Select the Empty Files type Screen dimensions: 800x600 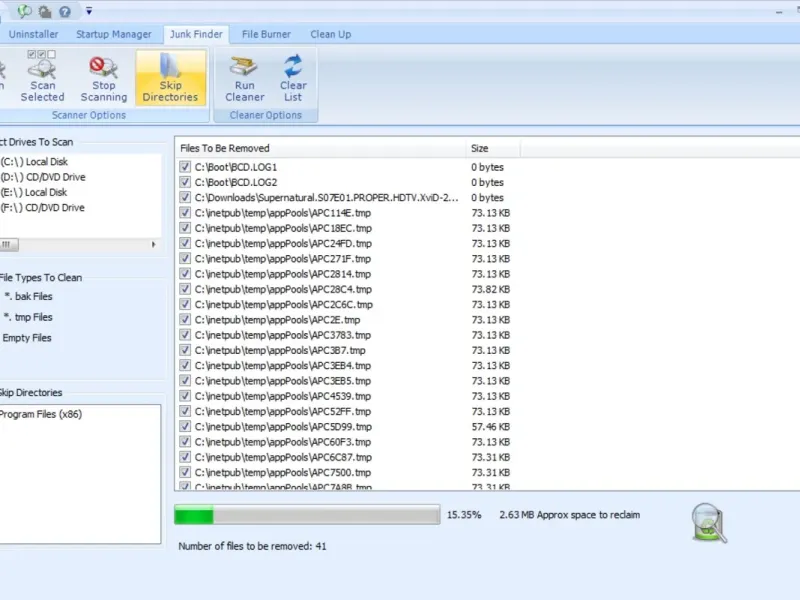[x=27, y=338]
